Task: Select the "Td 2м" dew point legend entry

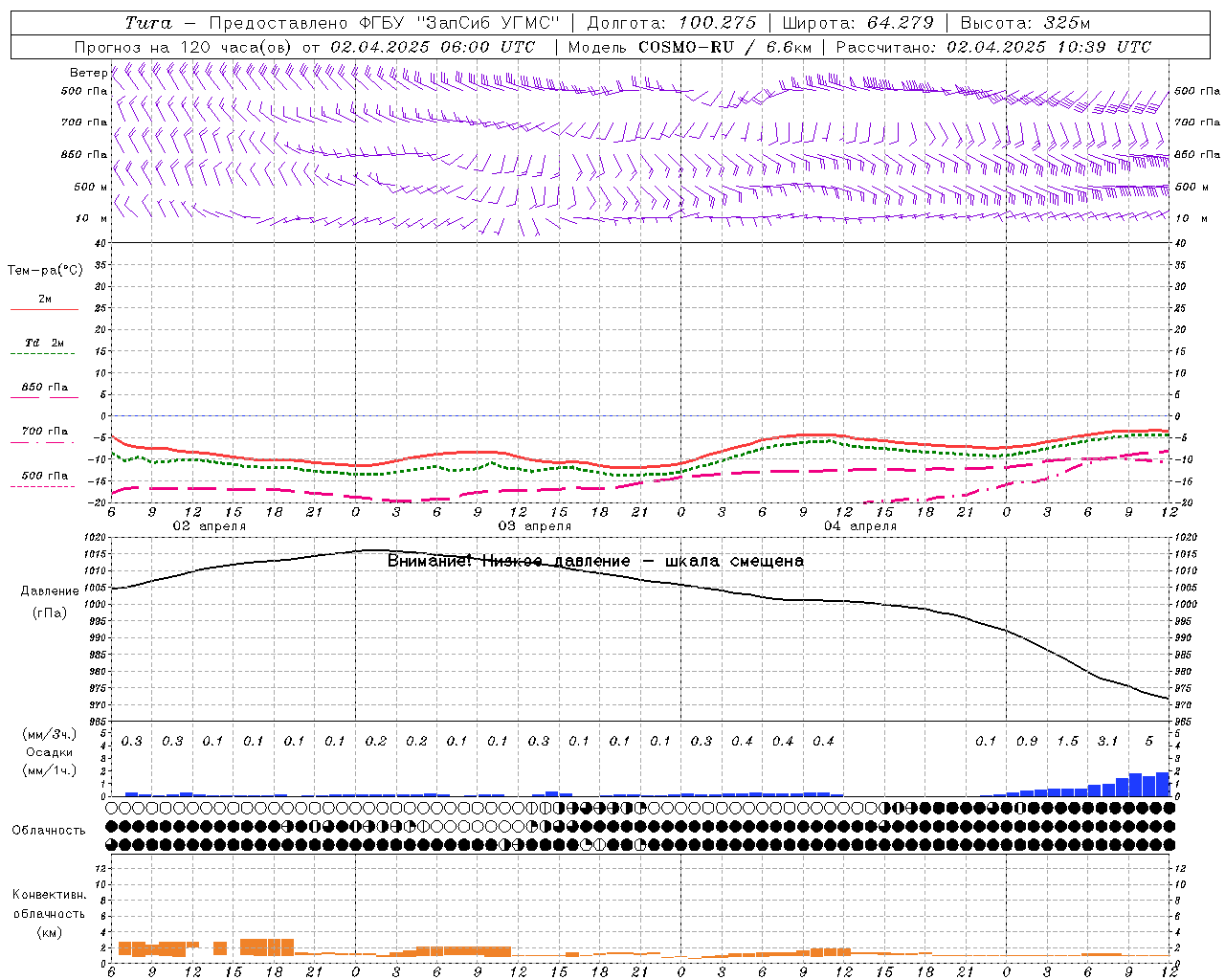Action: click(x=44, y=343)
